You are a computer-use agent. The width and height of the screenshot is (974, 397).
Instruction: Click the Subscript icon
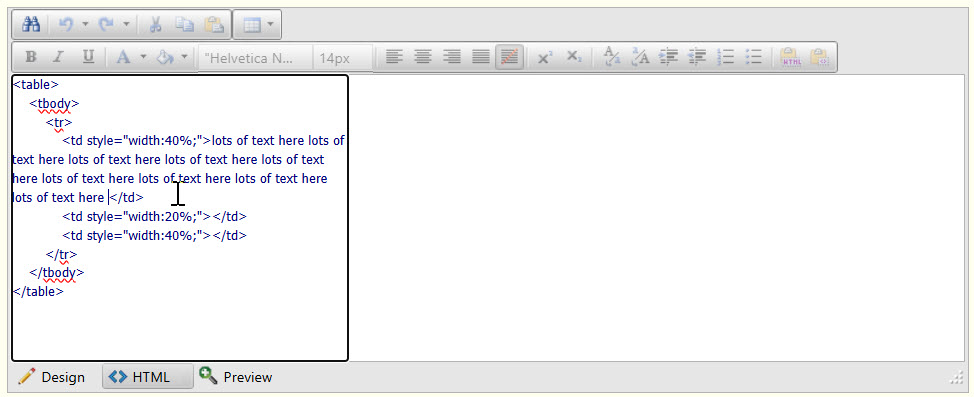575,58
